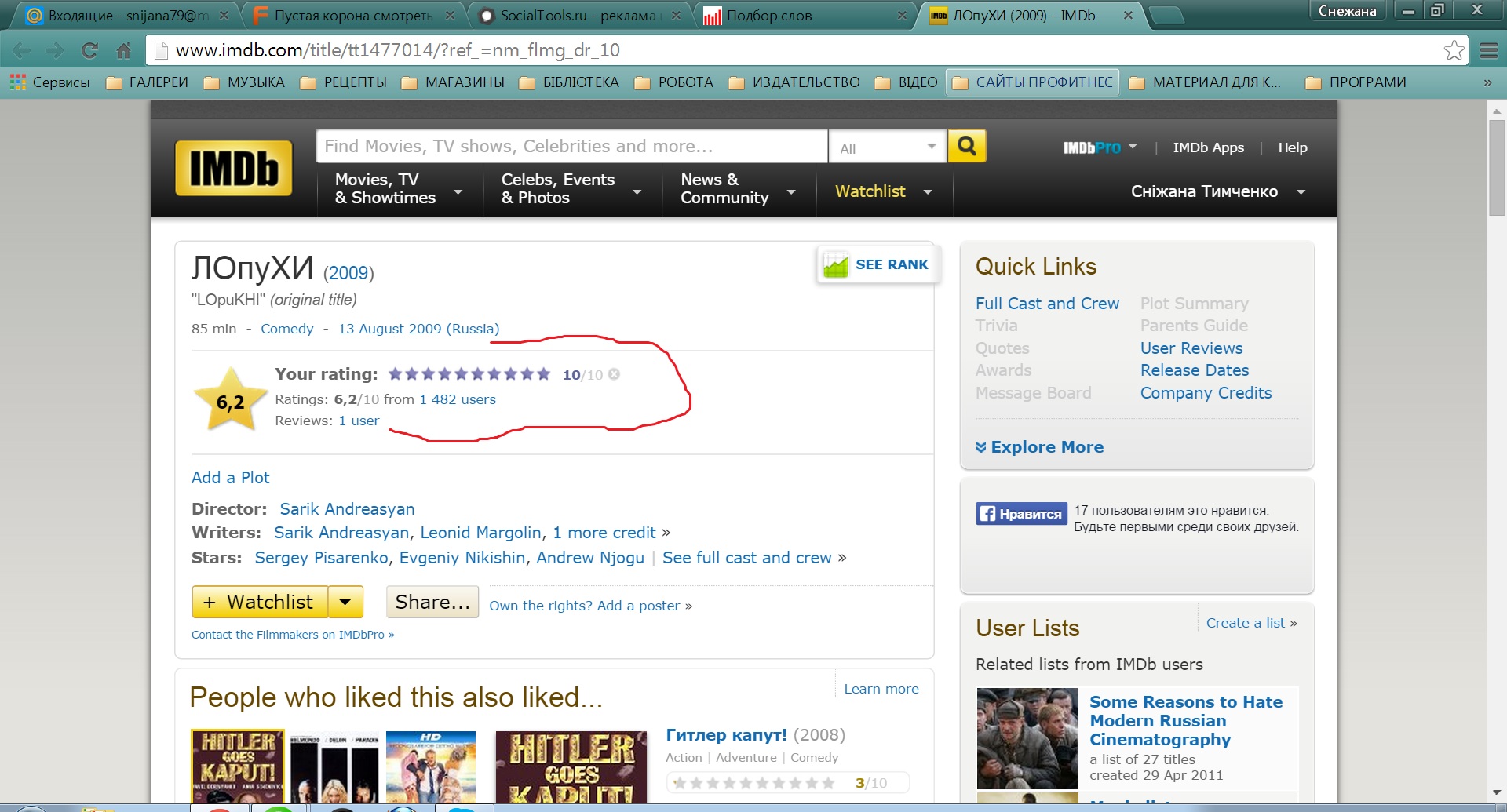Click the Facebook Нравится like button
The image size is (1507, 812).
click(x=1022, y=514)
